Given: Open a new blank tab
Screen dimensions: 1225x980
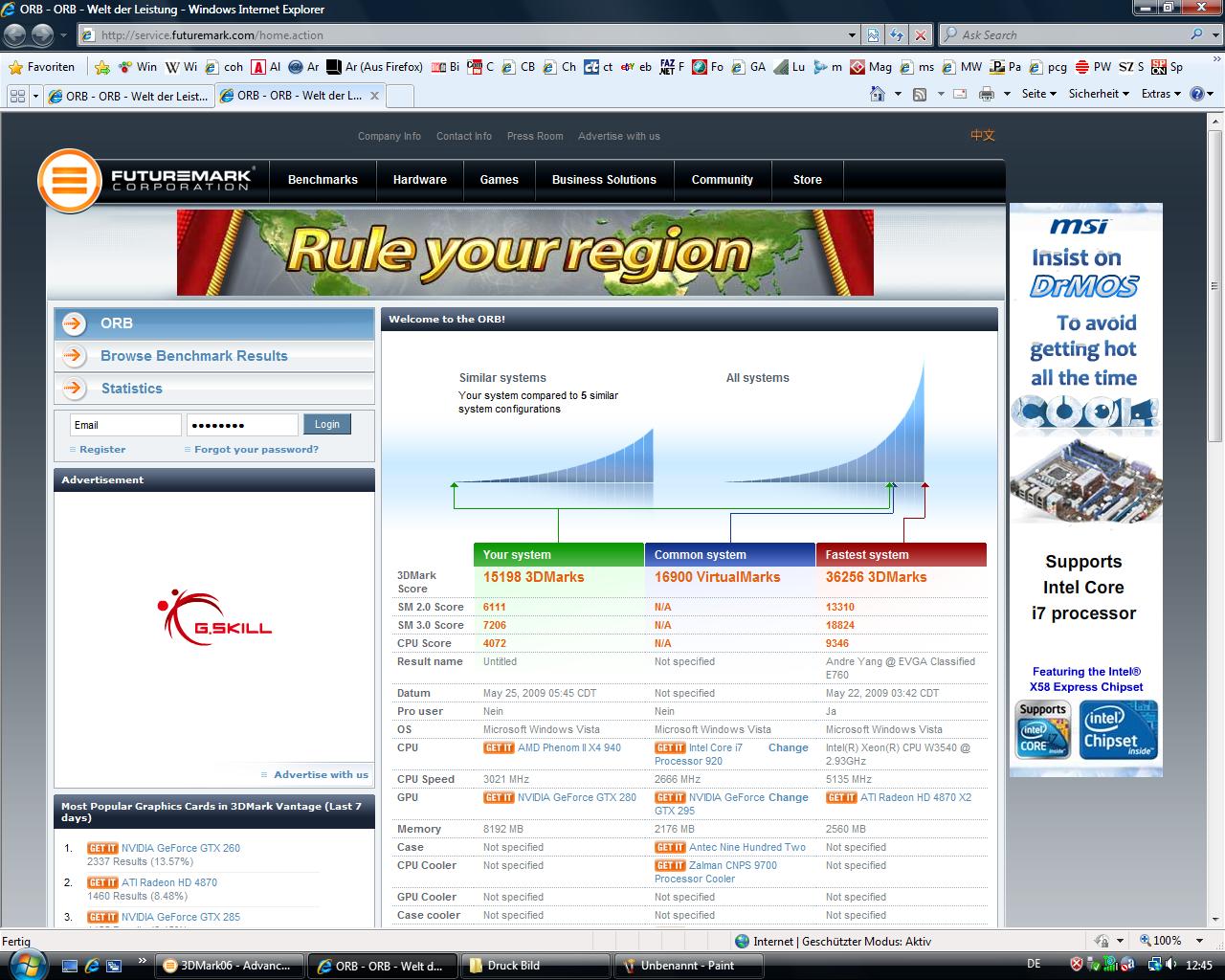Looking at the screenshot, I should coord(400,96).
